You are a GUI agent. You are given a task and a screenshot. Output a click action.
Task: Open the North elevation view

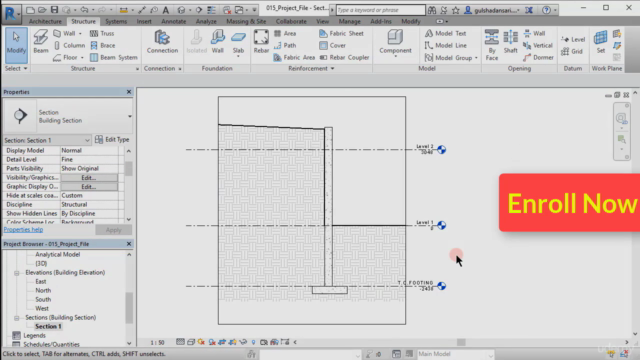43,291
